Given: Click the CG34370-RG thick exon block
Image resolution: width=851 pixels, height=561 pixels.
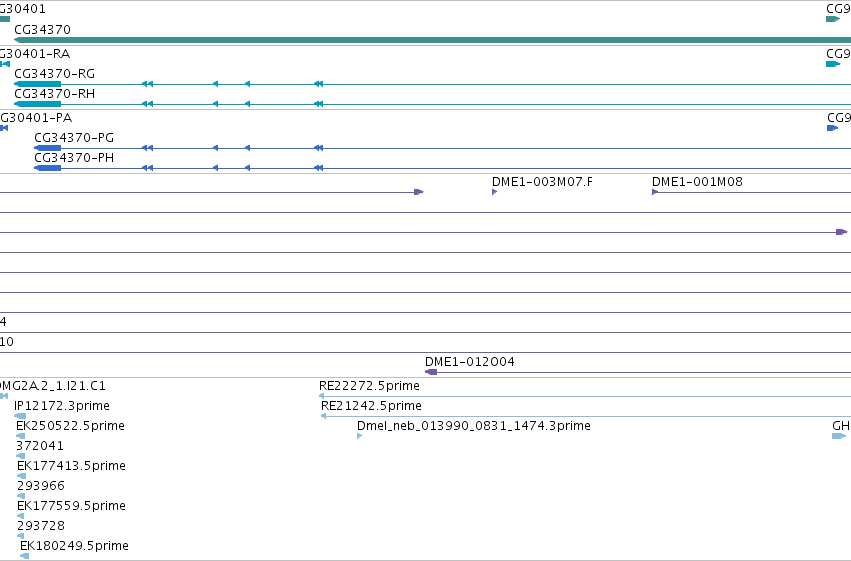Looking at the screenshot, I should click(37, 84).
